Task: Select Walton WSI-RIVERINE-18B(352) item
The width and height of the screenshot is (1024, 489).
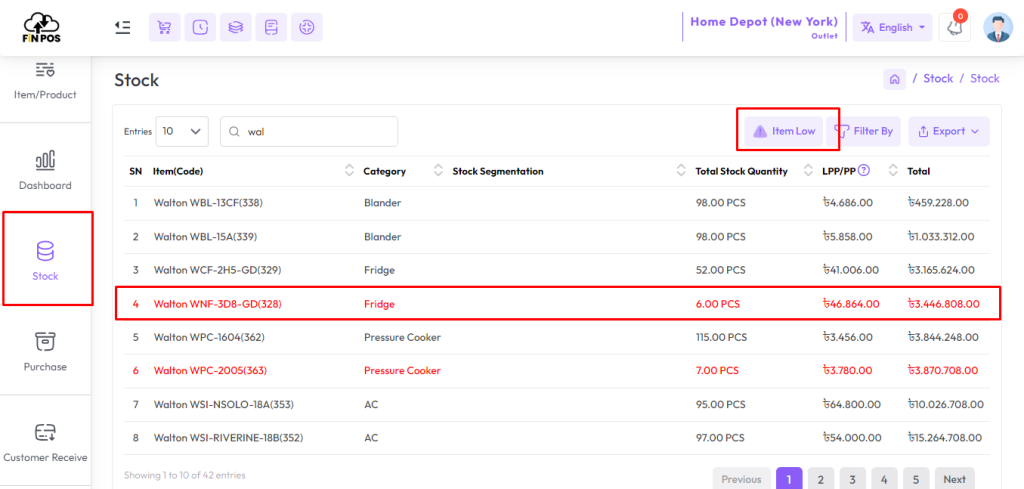Action: [x=228, y=437]
